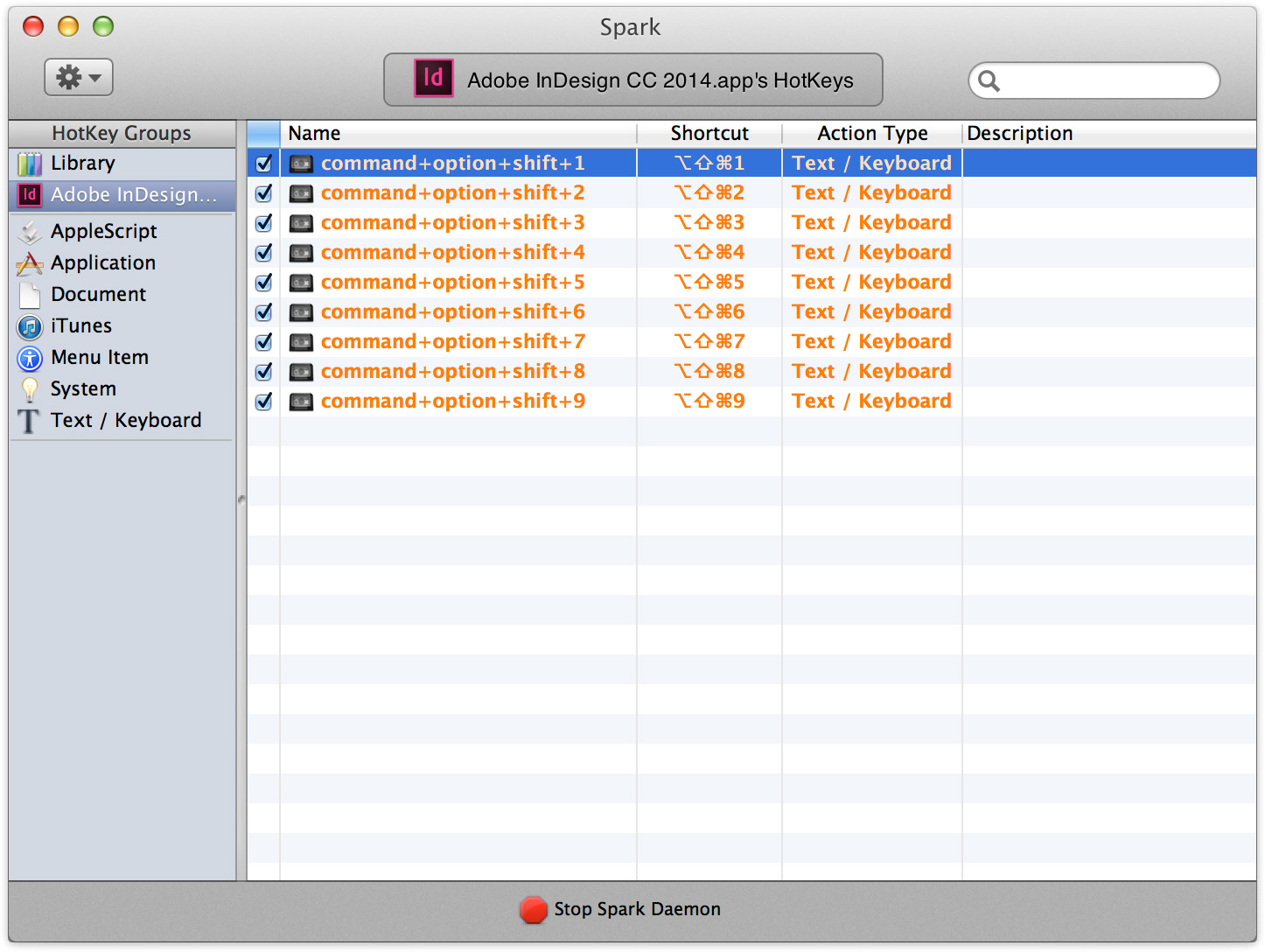The width and height of the screenshot is (1265, 952).
Task: Choose Document label in sidebar
Action: click(99, 295)
